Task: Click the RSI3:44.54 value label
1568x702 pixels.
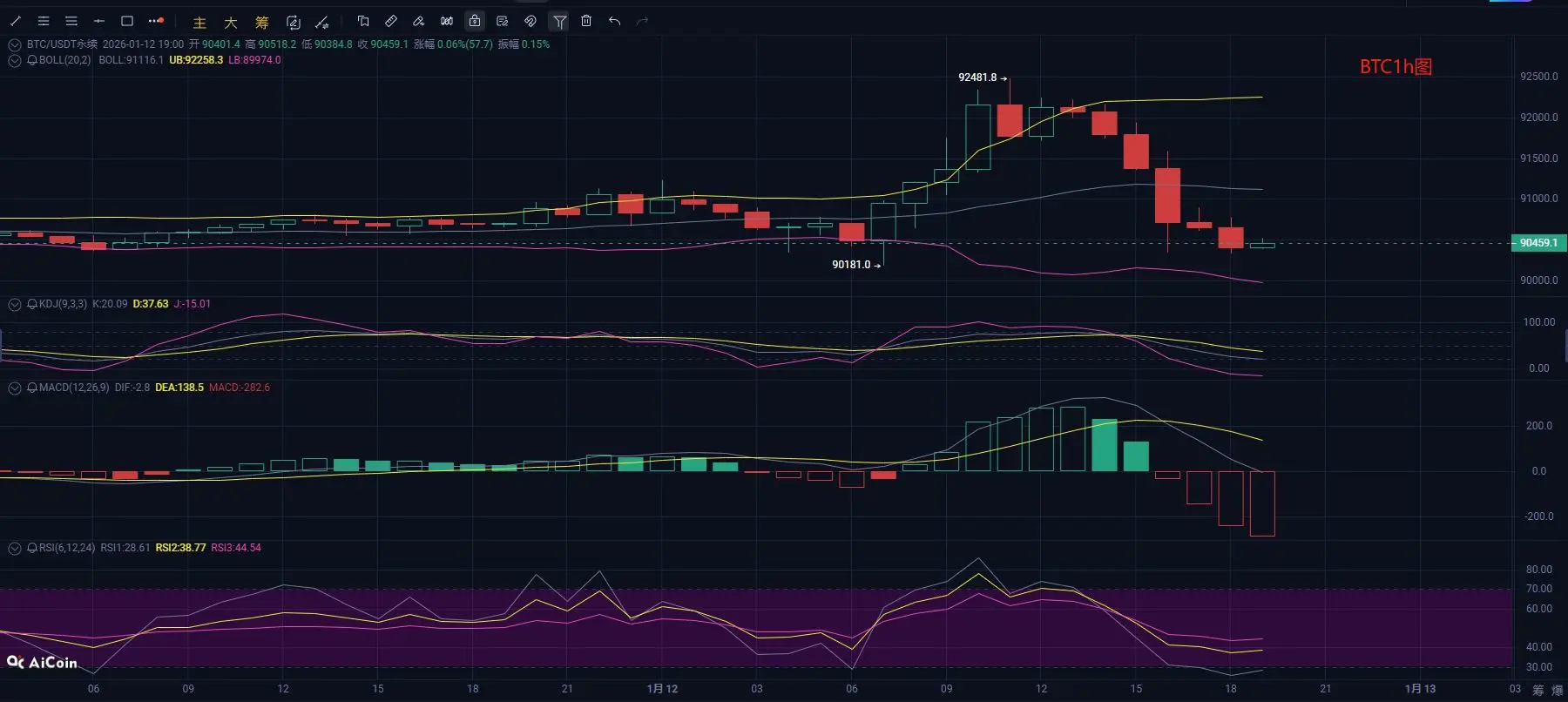Action: click(236, 548)
